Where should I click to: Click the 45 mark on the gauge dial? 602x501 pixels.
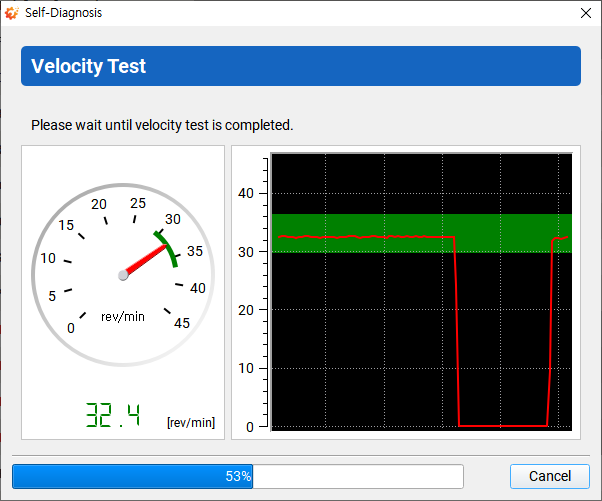182,323
